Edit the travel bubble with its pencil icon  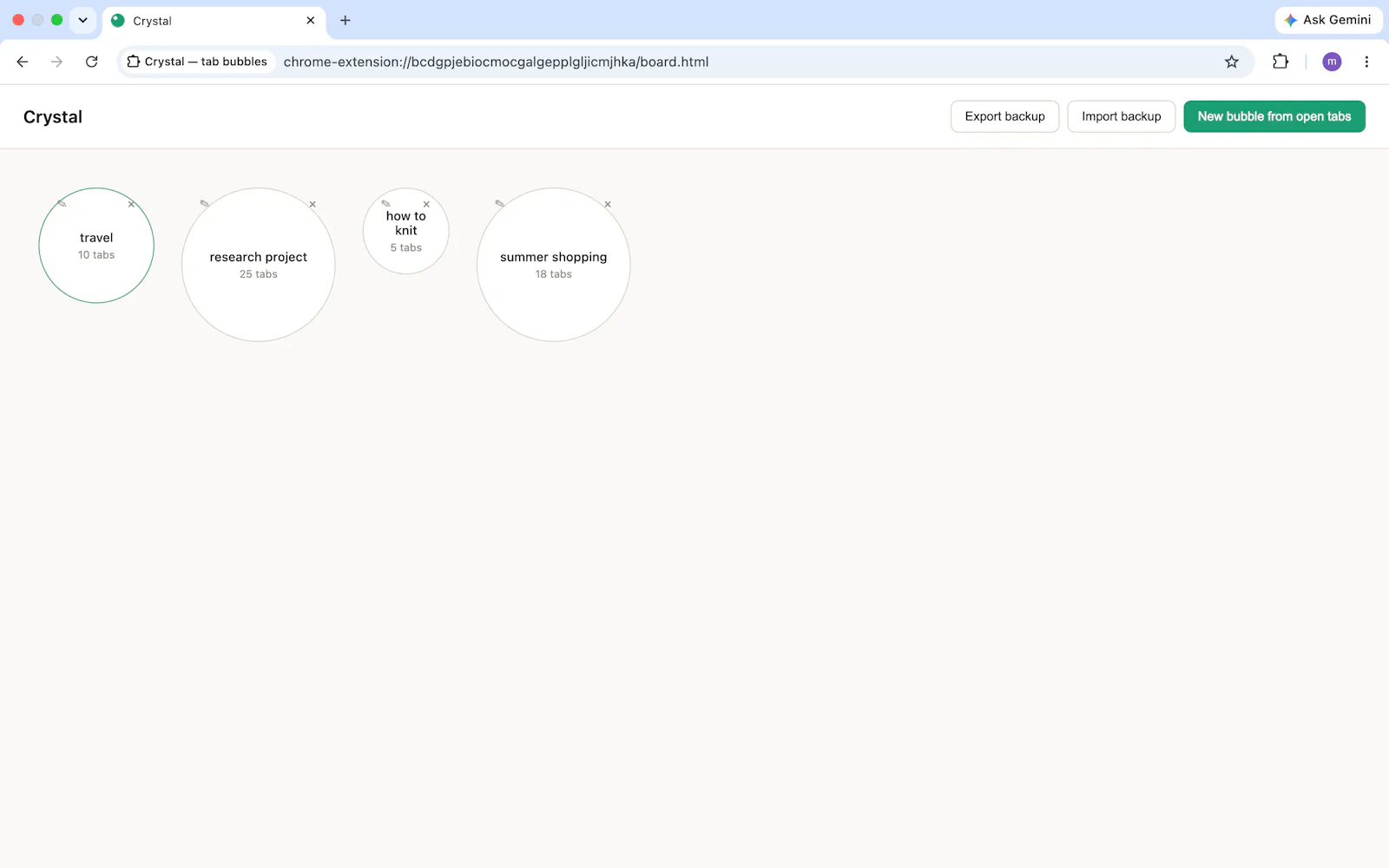[62, 204]
